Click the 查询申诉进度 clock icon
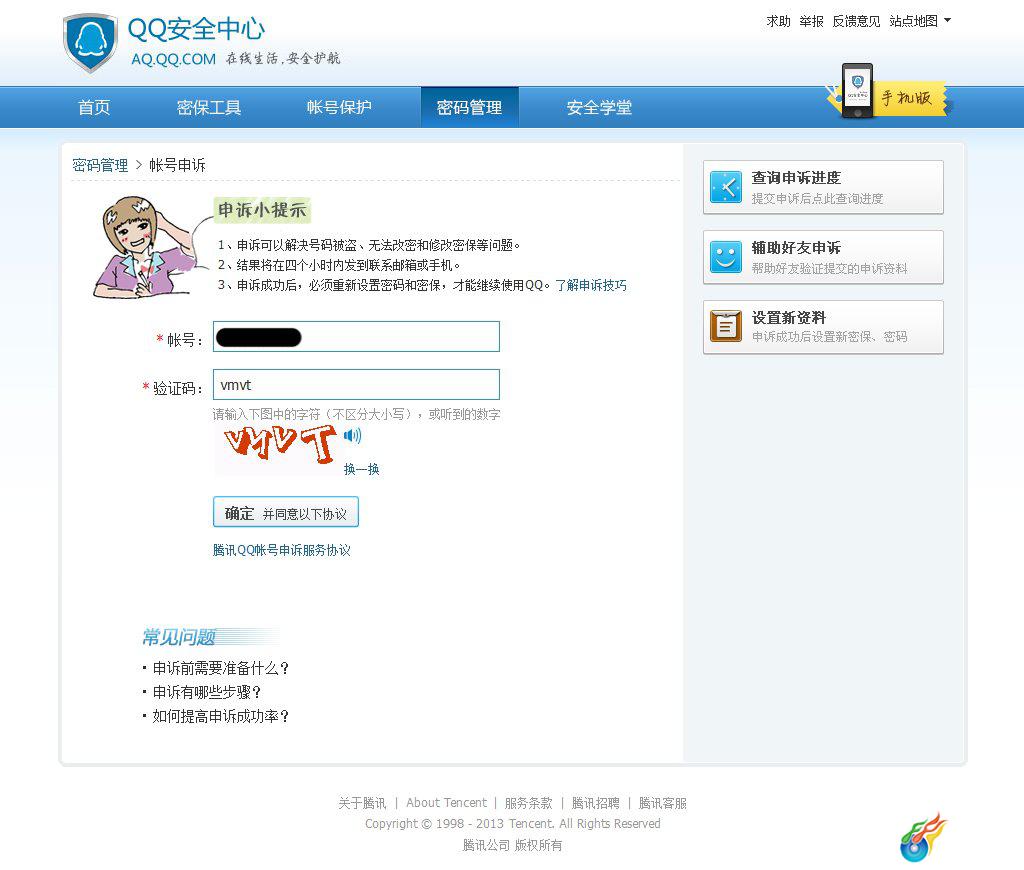 click(x=726, y=187)
